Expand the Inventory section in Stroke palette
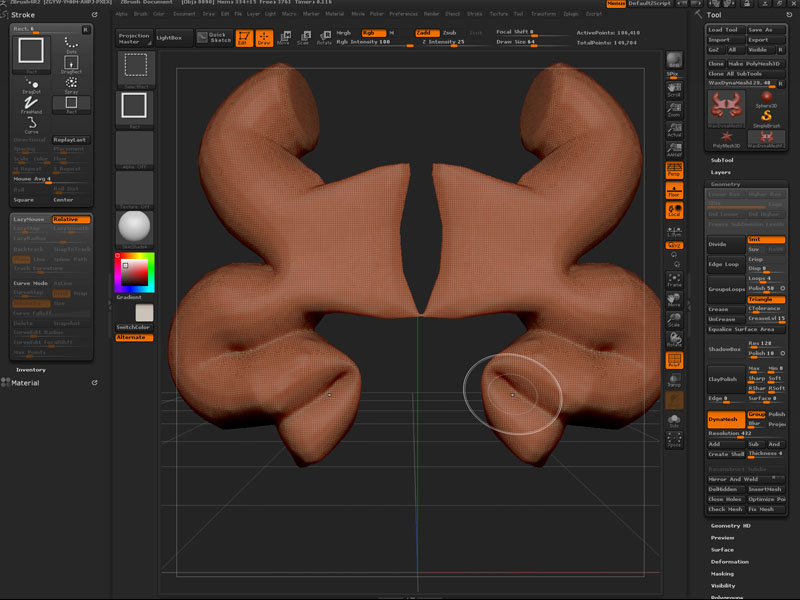 pos(31,370)
